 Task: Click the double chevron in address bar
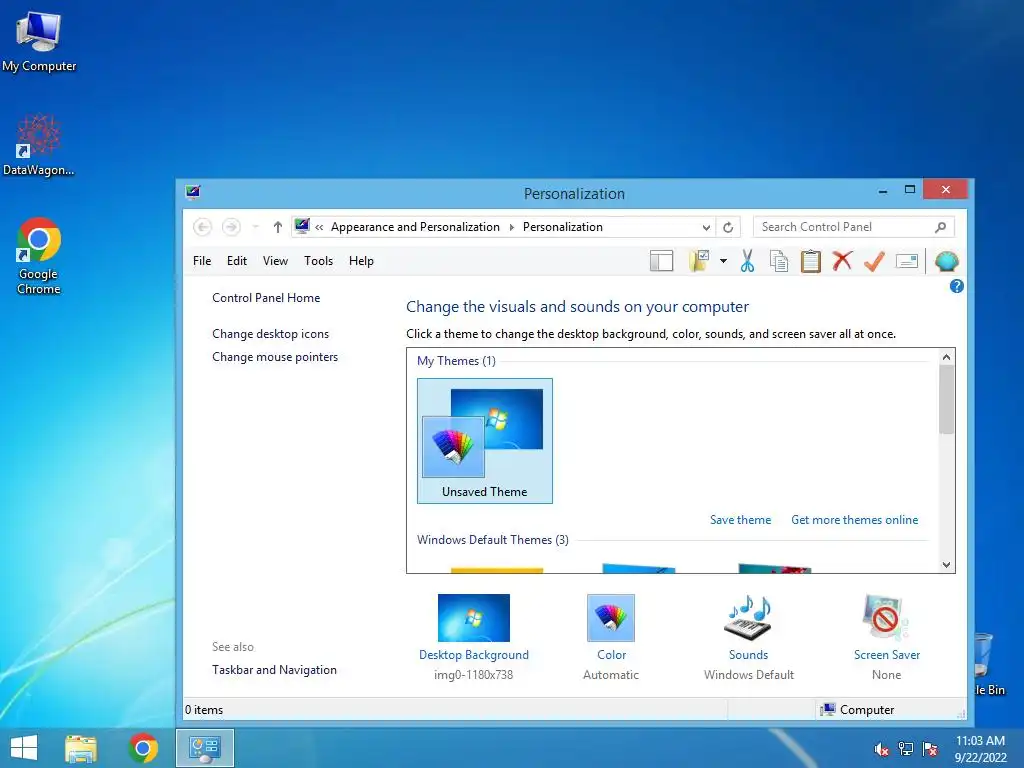point(319,227)
